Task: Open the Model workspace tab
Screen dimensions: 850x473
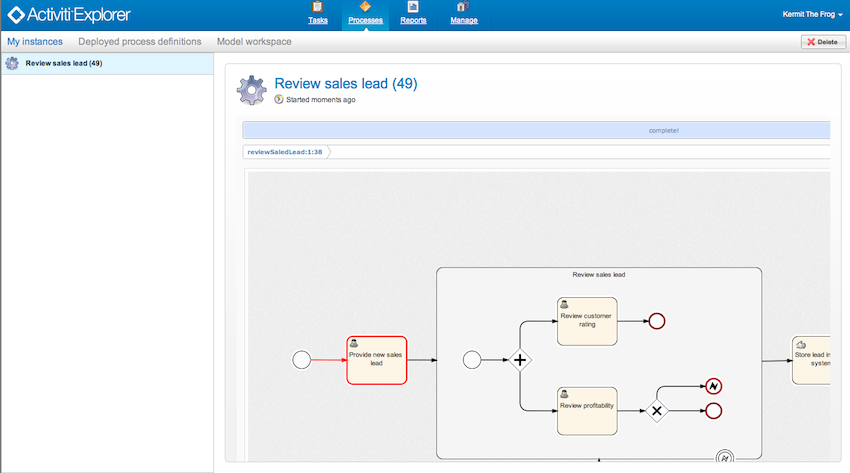Action: tap(254, 42)
